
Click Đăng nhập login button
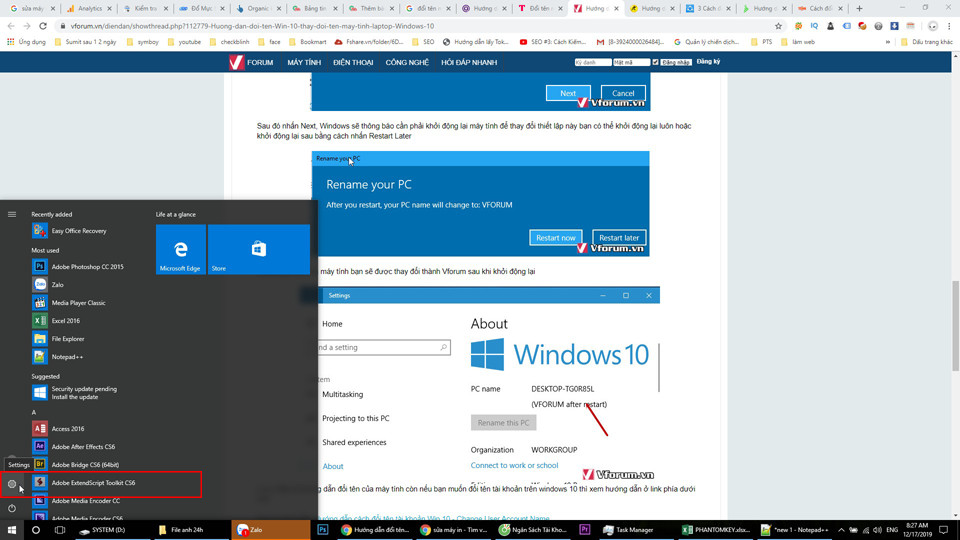pyautogui.click(x=676, y=62)
